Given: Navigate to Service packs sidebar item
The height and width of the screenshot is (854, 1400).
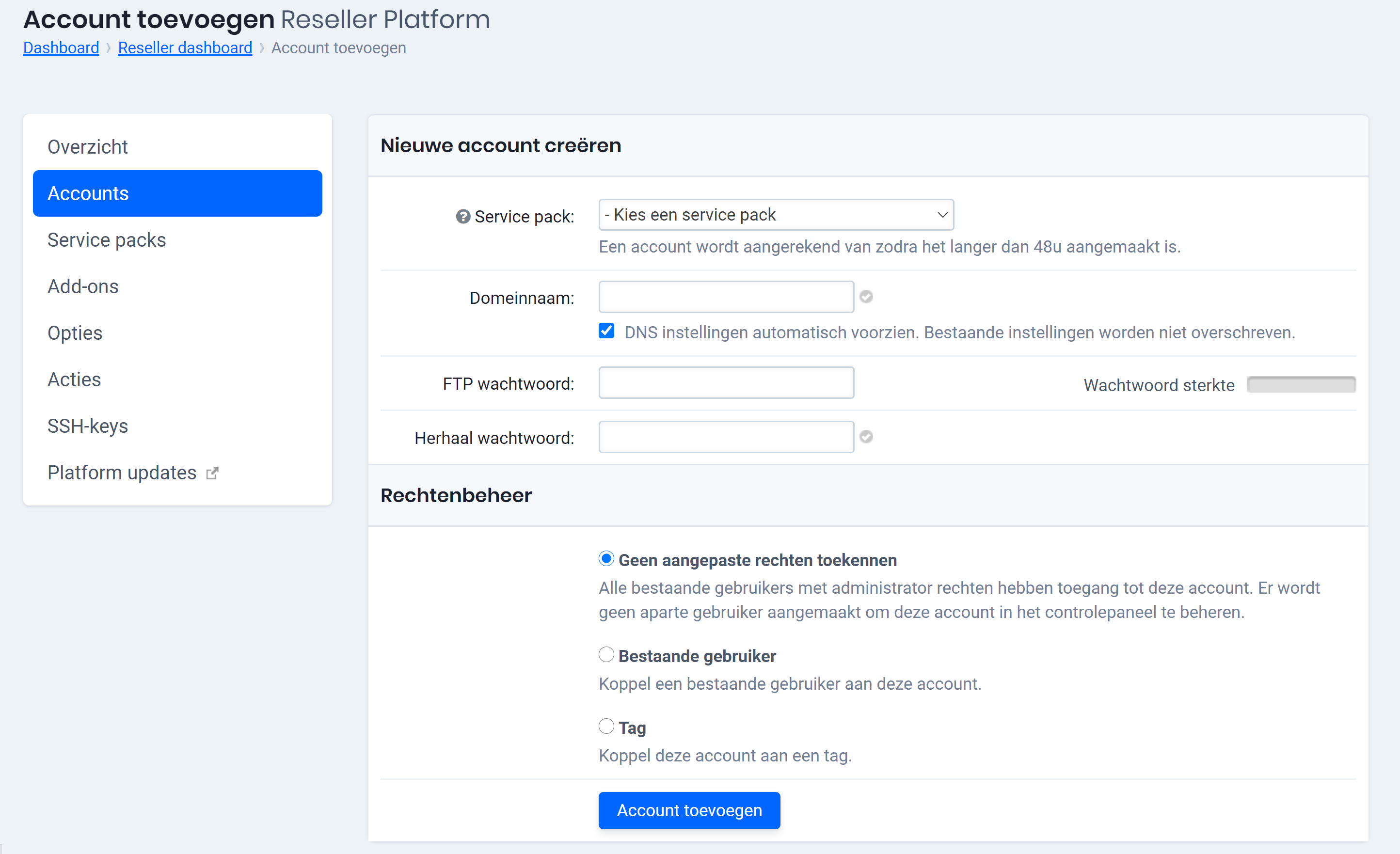Looking at the screenshot, I should (108, 240).
